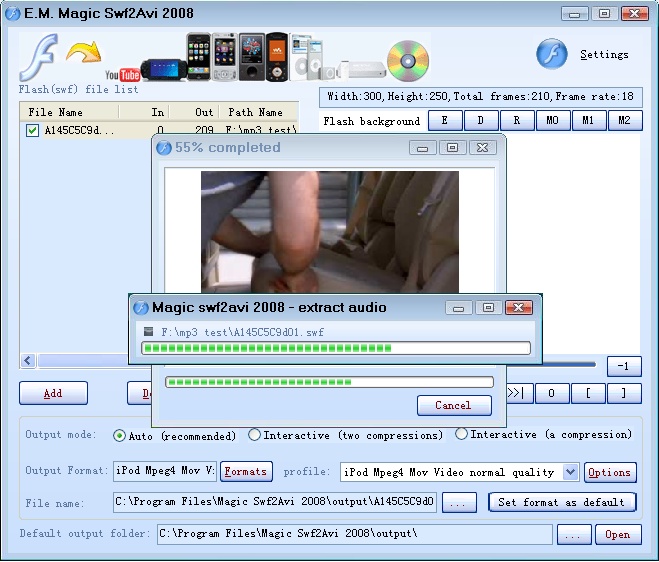
Task: Click Flash background D button
Action: pyautogui.click(x=481, y=121)
